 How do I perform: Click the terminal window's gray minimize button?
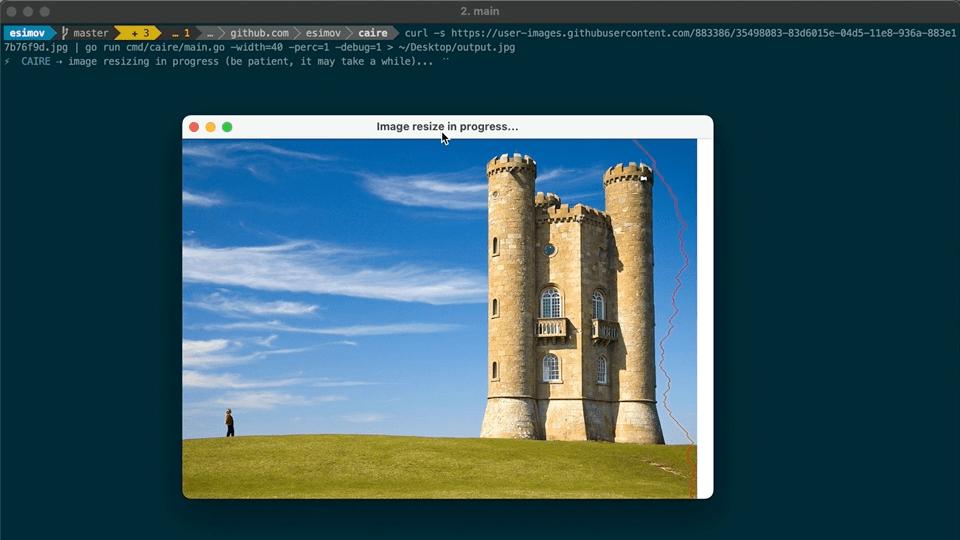point(28,11)
